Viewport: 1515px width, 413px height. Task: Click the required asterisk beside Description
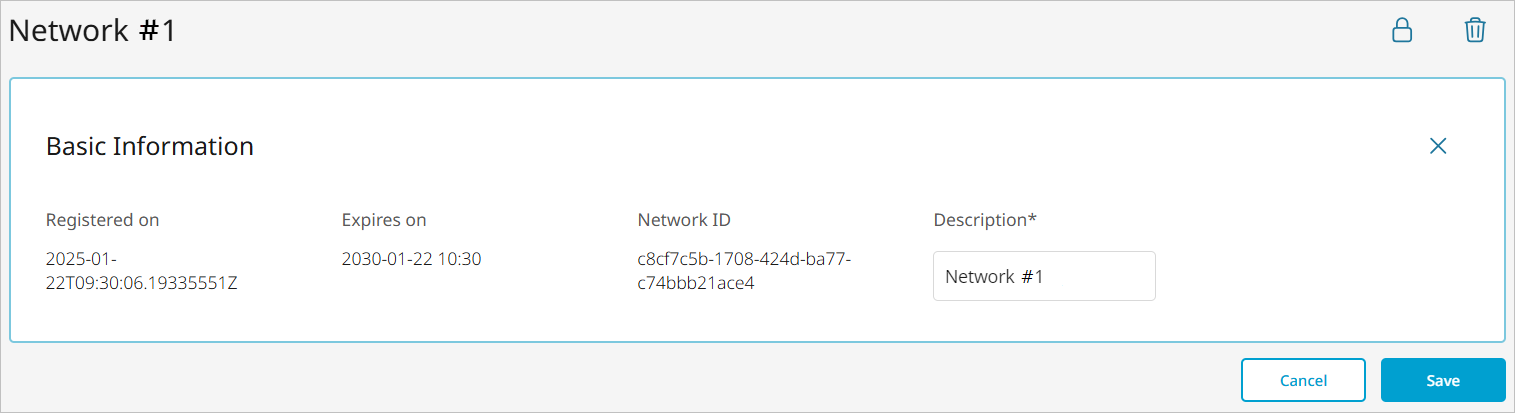pos(1032,219)
